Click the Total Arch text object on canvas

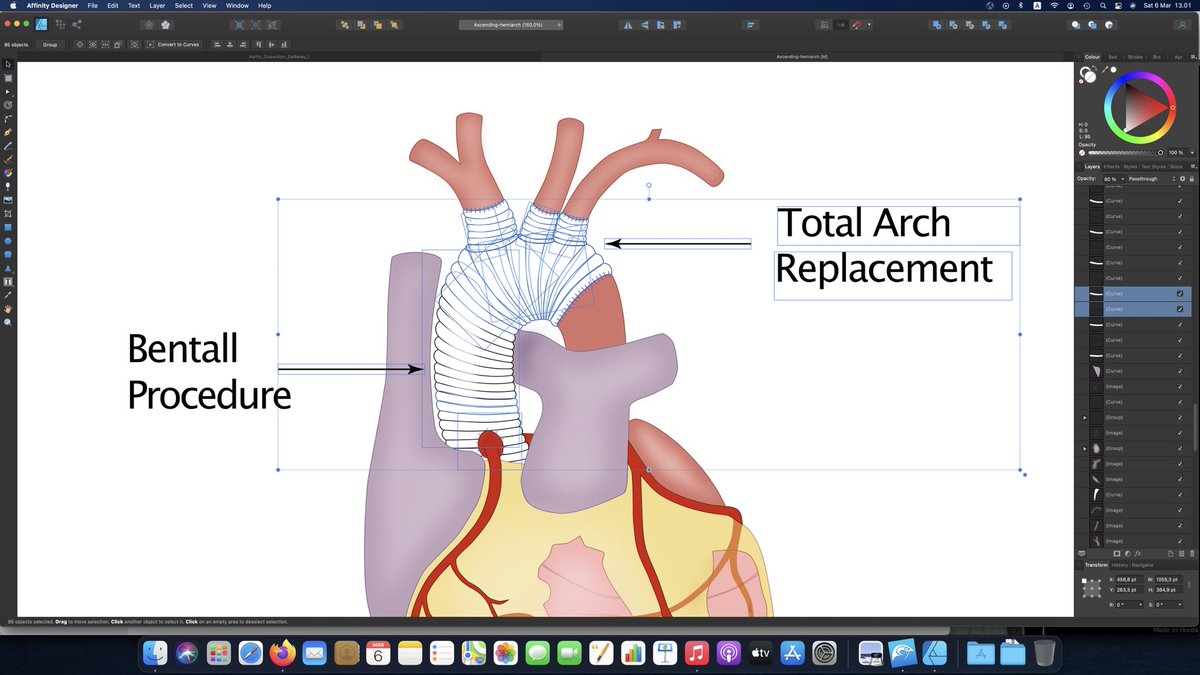(x=864, y=223)
